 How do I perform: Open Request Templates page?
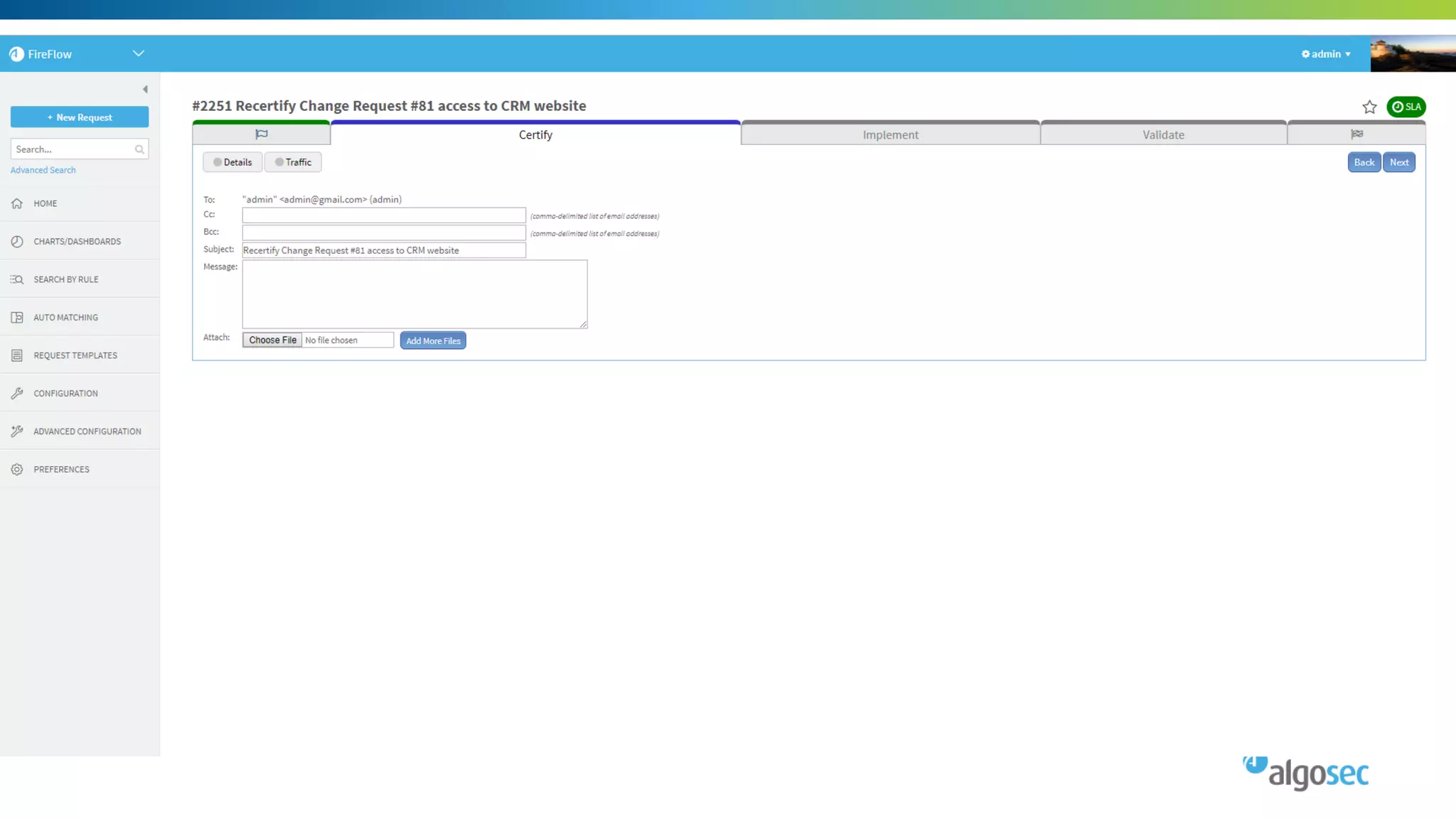[x=75, y=355]
